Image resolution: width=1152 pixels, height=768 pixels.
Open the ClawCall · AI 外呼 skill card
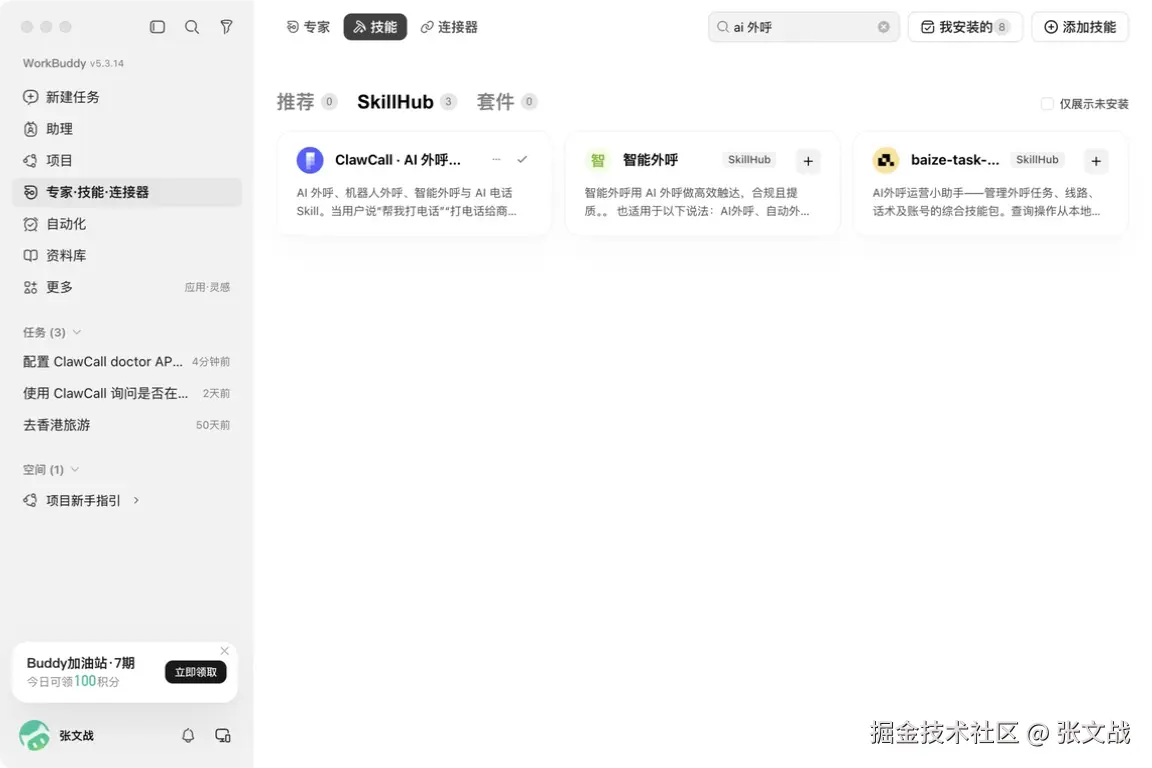click(414, 183)
